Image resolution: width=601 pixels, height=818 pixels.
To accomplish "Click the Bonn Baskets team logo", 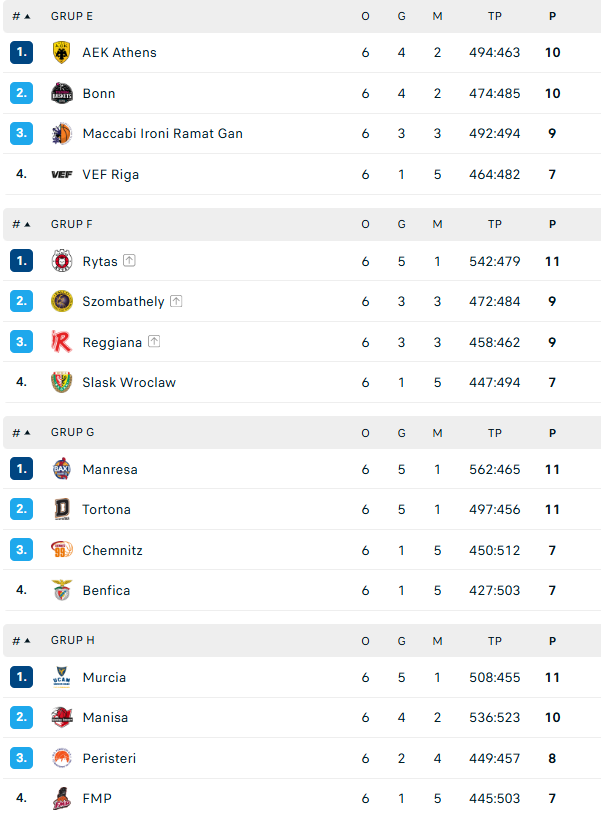I will 62,93.
